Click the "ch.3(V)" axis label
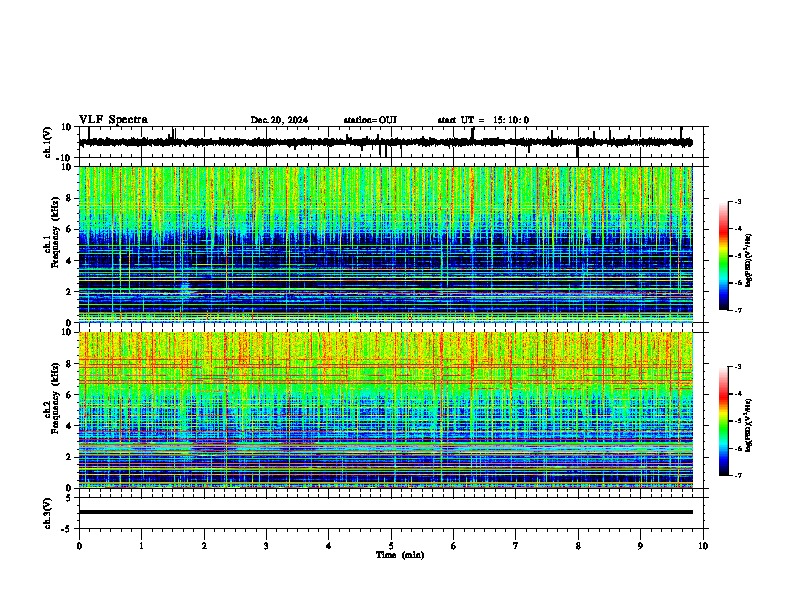Image resolution: width=792 pixels, height=612 pixels. (x=47, y=514)
